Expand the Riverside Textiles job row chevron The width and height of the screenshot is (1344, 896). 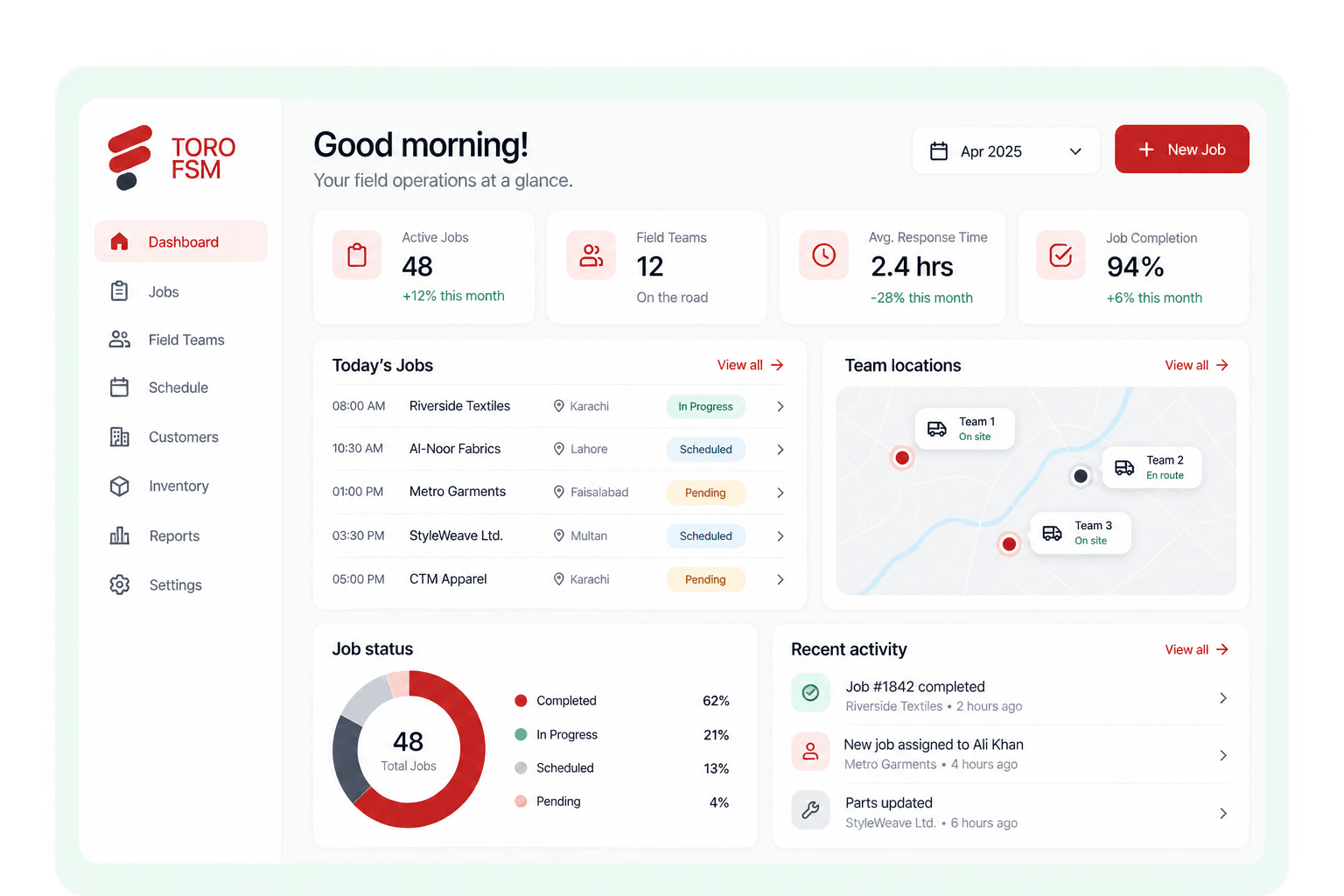780,407
